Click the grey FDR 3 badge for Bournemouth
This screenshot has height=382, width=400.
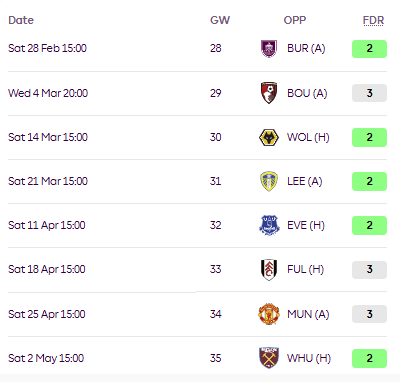369,93
